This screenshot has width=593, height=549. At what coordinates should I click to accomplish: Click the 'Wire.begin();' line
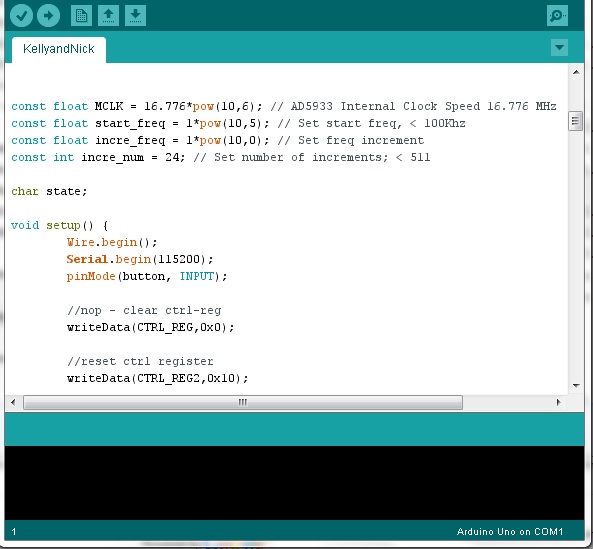[112, 242]
